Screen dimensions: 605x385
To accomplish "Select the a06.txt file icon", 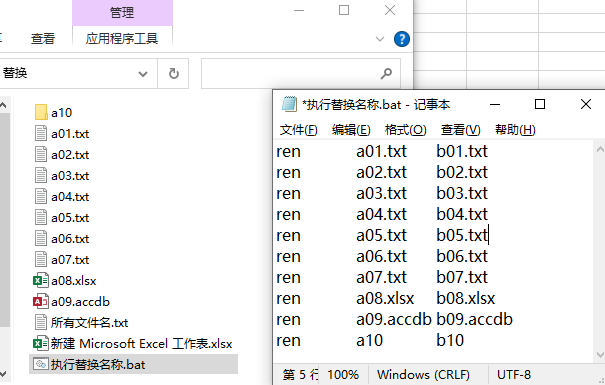I will (x=41, y=238).
